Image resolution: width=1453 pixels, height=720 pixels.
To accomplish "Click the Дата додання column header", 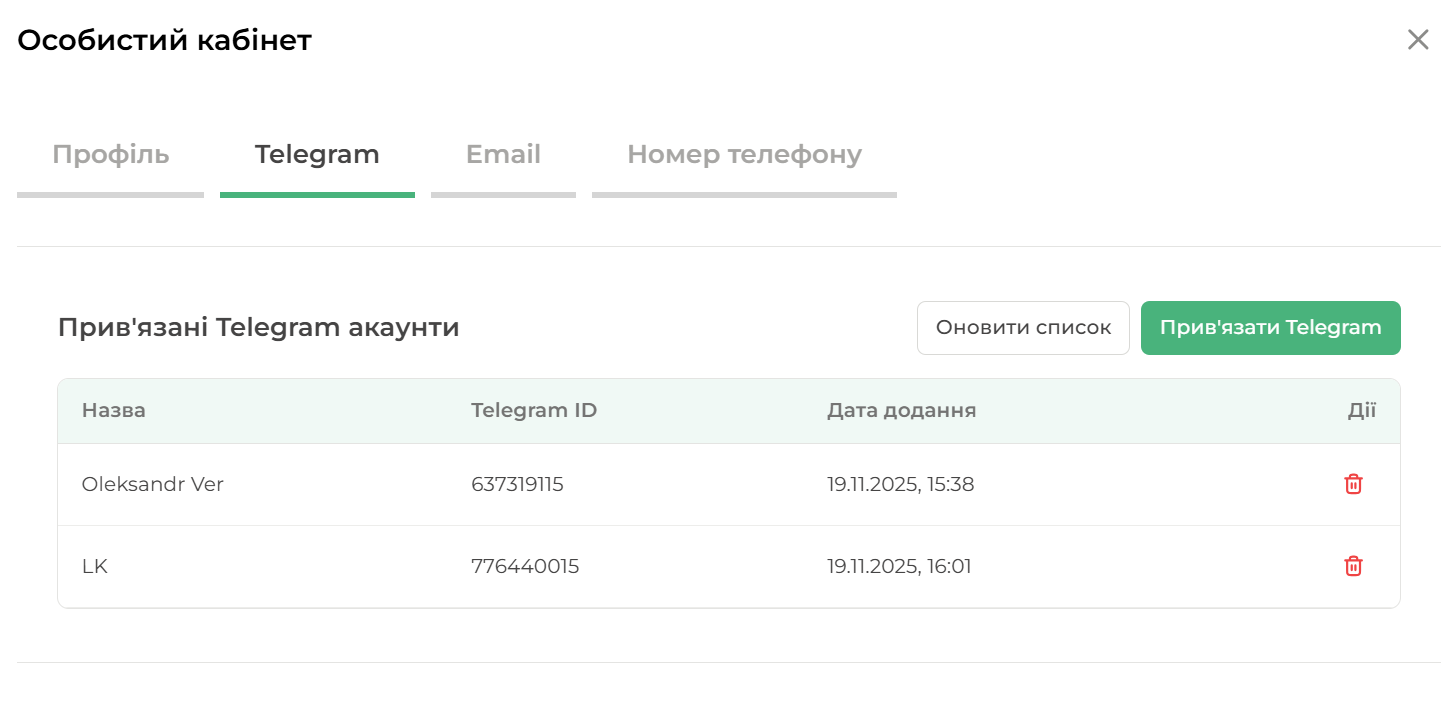I will point(901,411).
